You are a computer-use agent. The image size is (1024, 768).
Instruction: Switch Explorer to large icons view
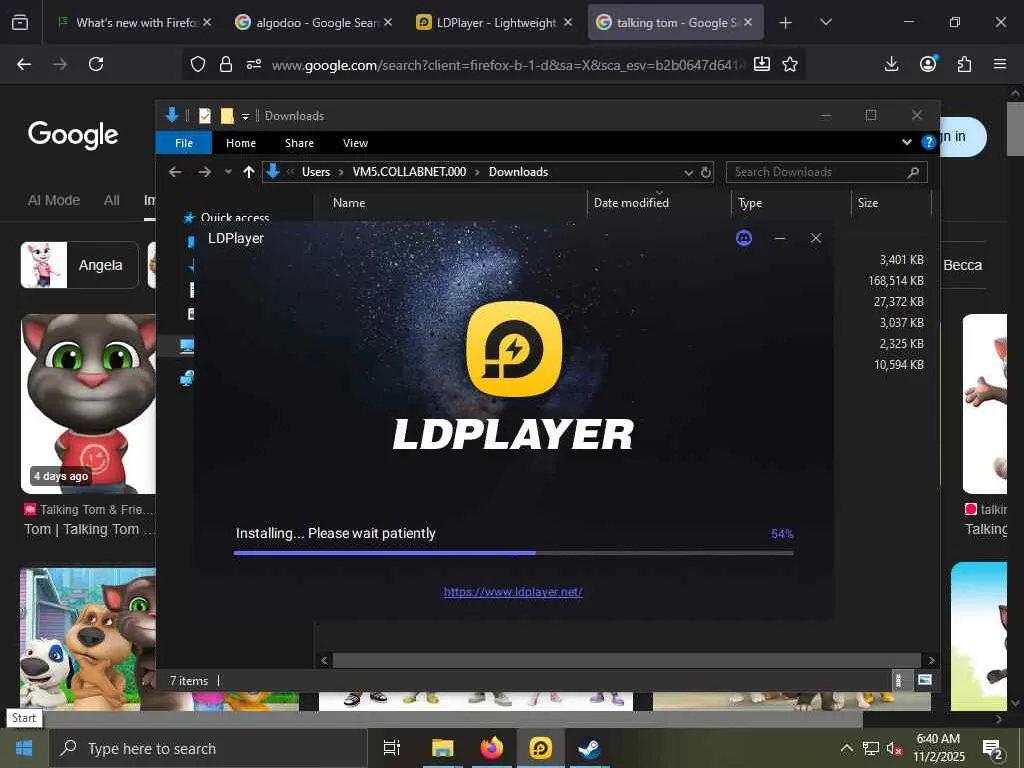tap(924, 680)
